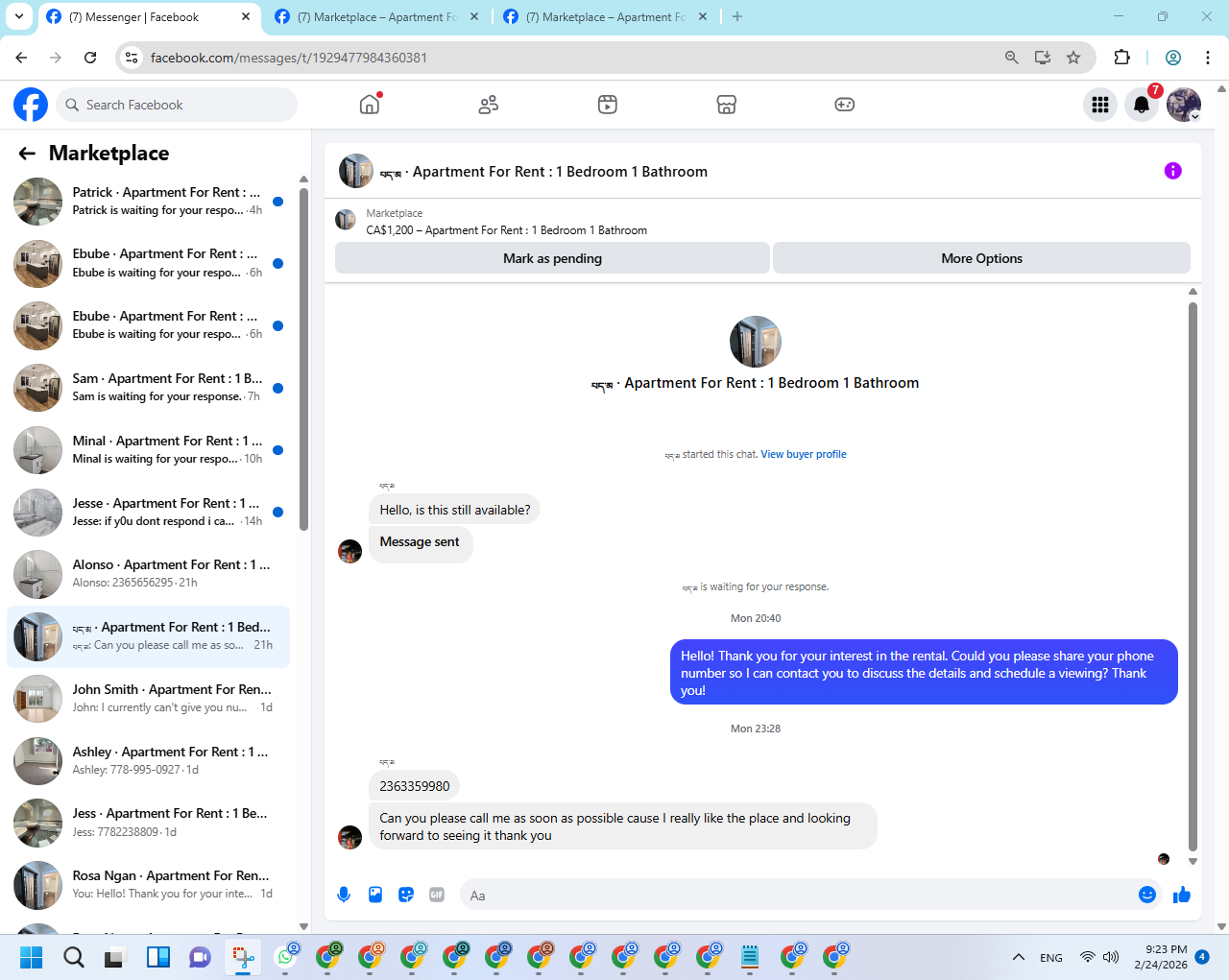Click the listing photo in chat center
Viewport: 1229px width, 980px height.
point(756,342)
